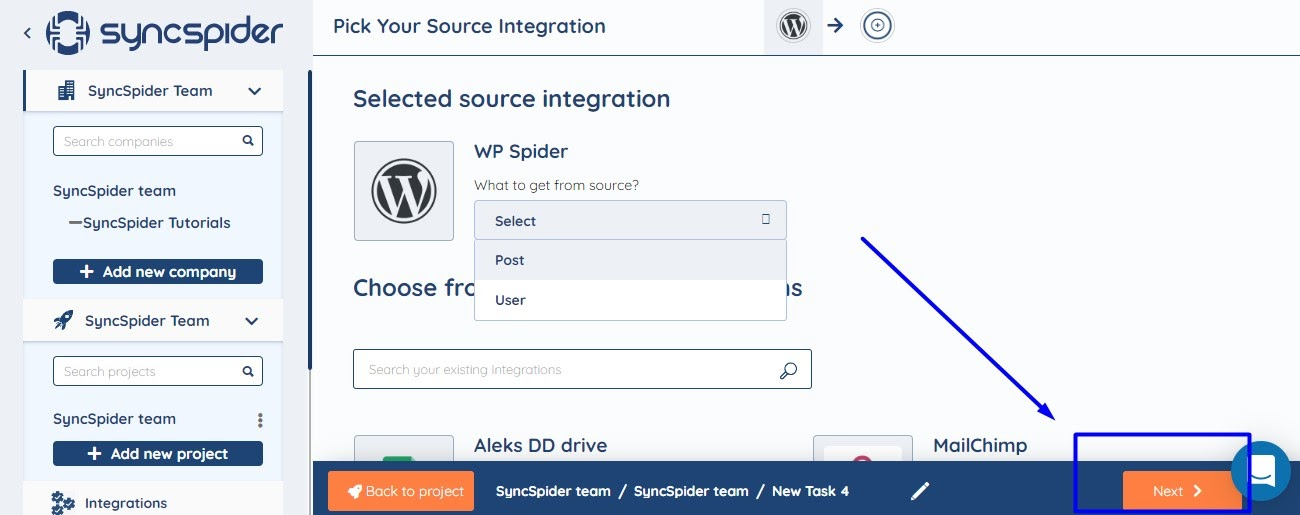Focus the Search your existing integrations field
The width and height of the screenshot is (1300, 515).
[x=582, y=369]
